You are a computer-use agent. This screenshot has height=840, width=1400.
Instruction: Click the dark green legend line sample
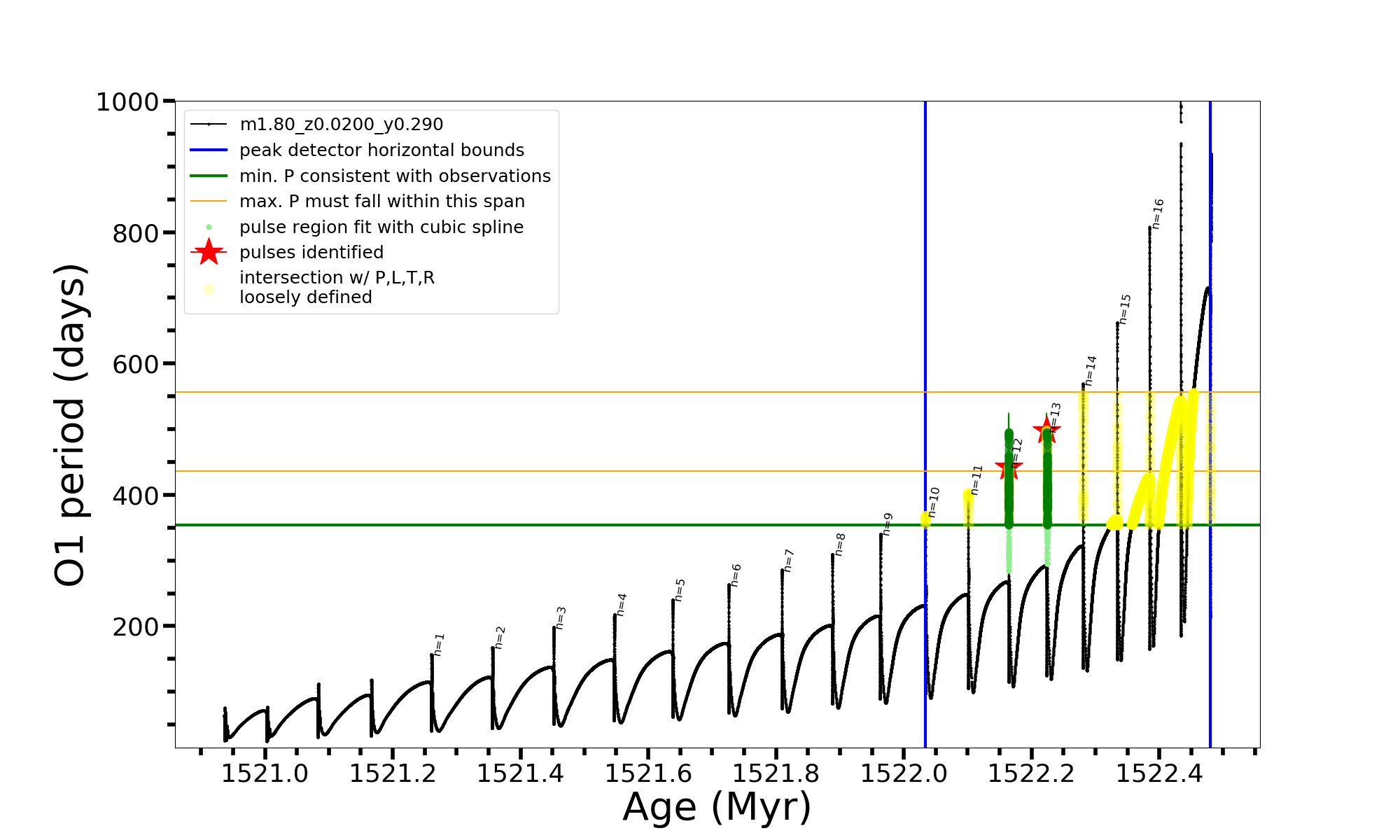point(209,176)
